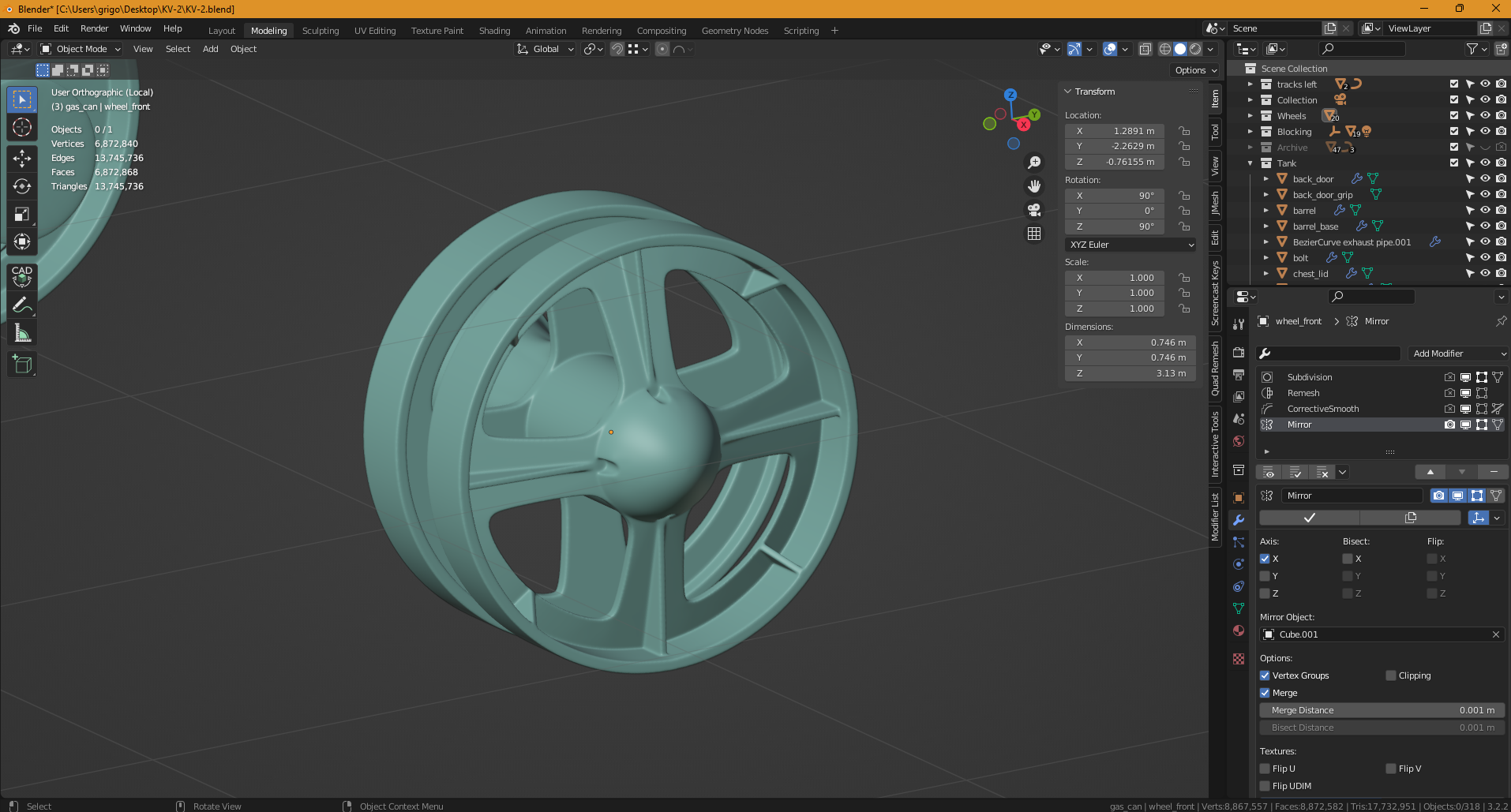Disable the Merge checkbox
This screenshot has width=1511, height=812.
[1265, 693]
